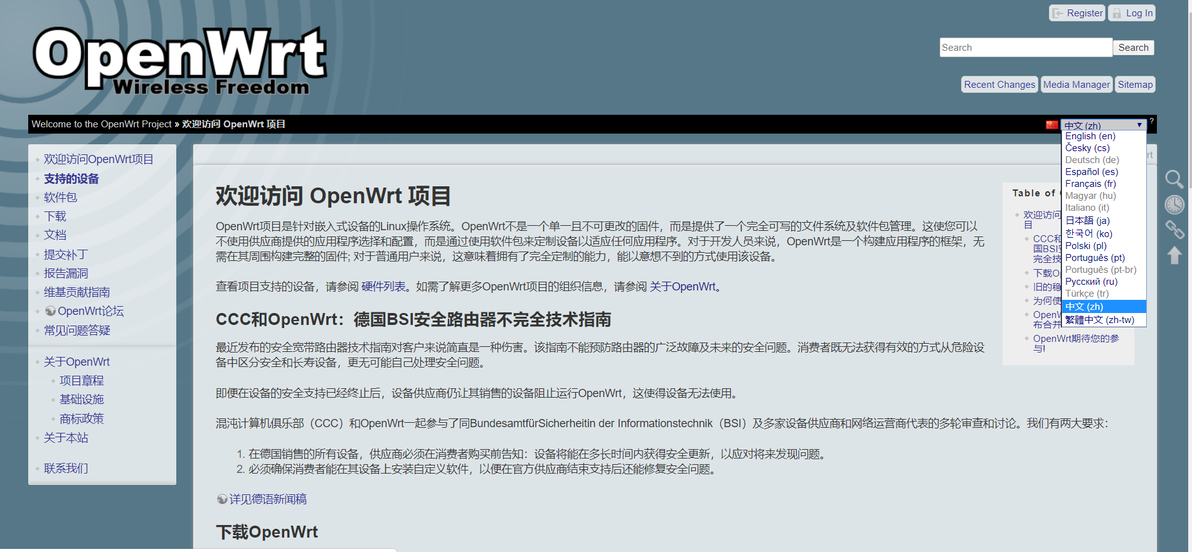Open 下载 sidebar link
The width and height of the screenshot is (1192, 552).
55,217
